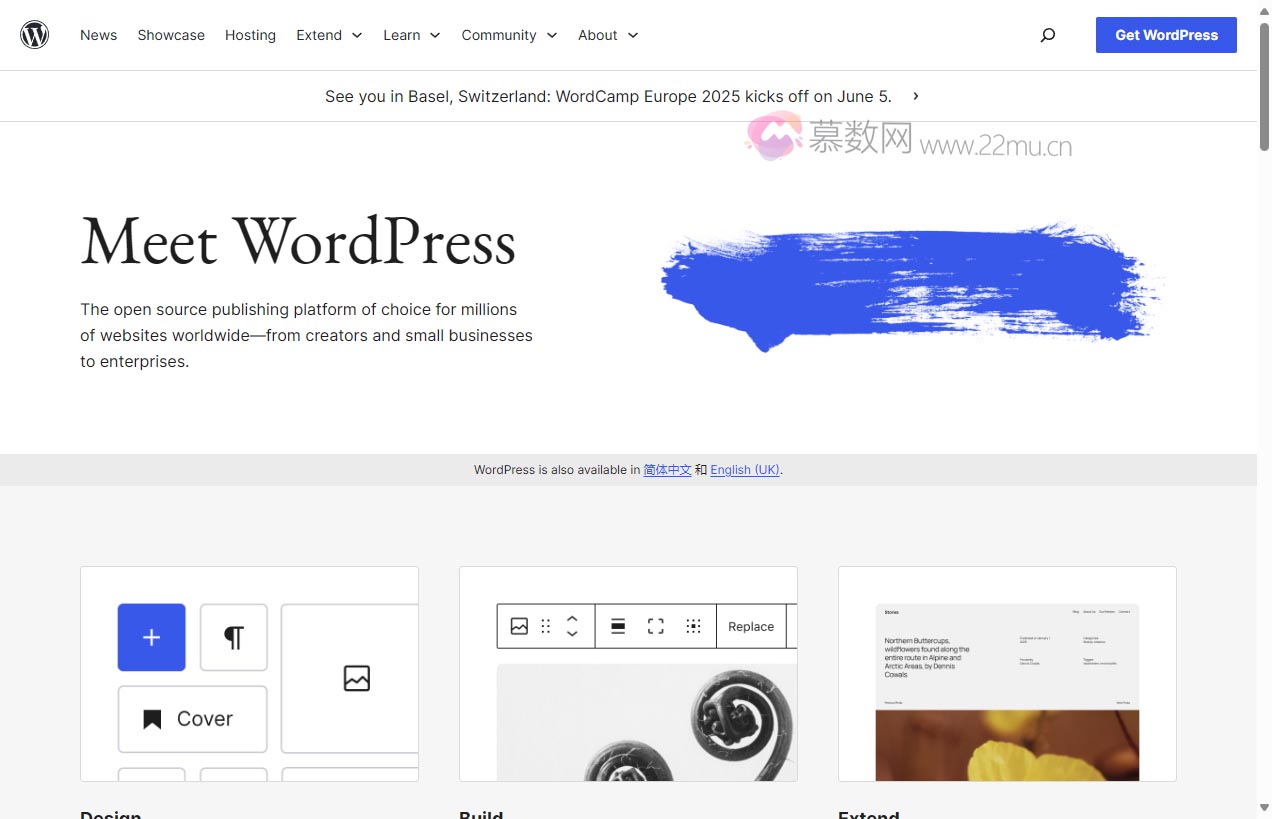Click the drag handle dots icon
The image size is (1272, 819).
tap(545, 626)
